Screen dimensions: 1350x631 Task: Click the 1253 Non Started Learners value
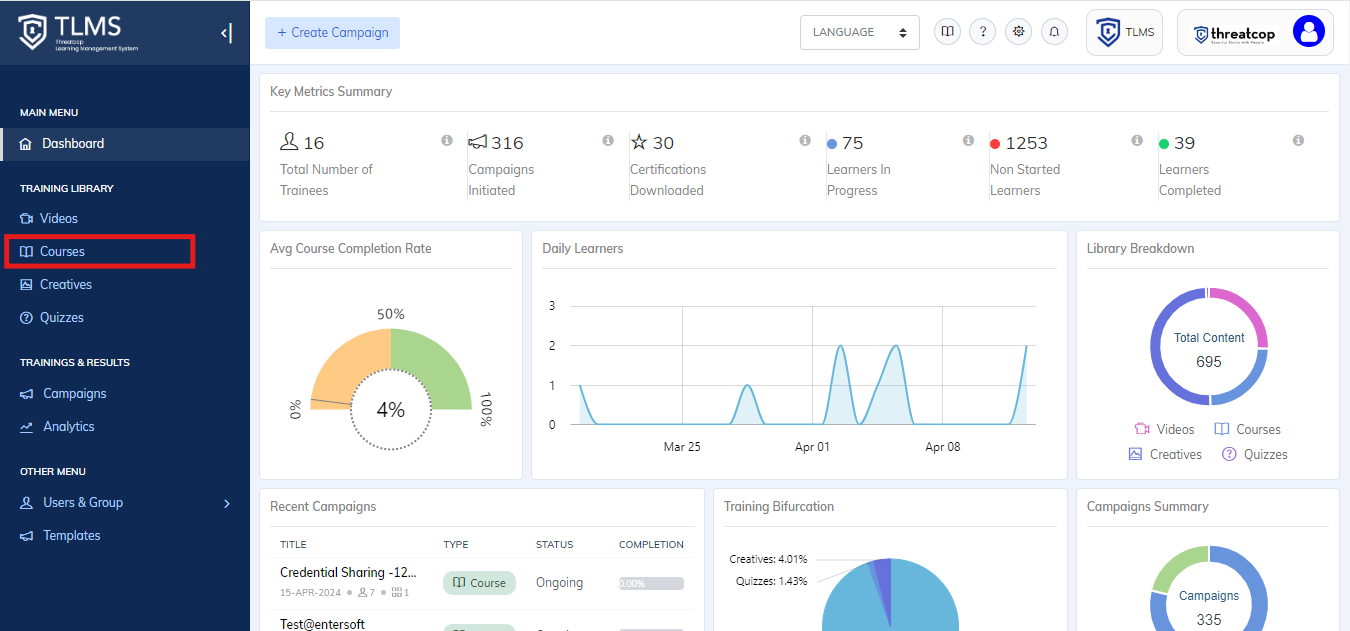(x=1027, y=143)
